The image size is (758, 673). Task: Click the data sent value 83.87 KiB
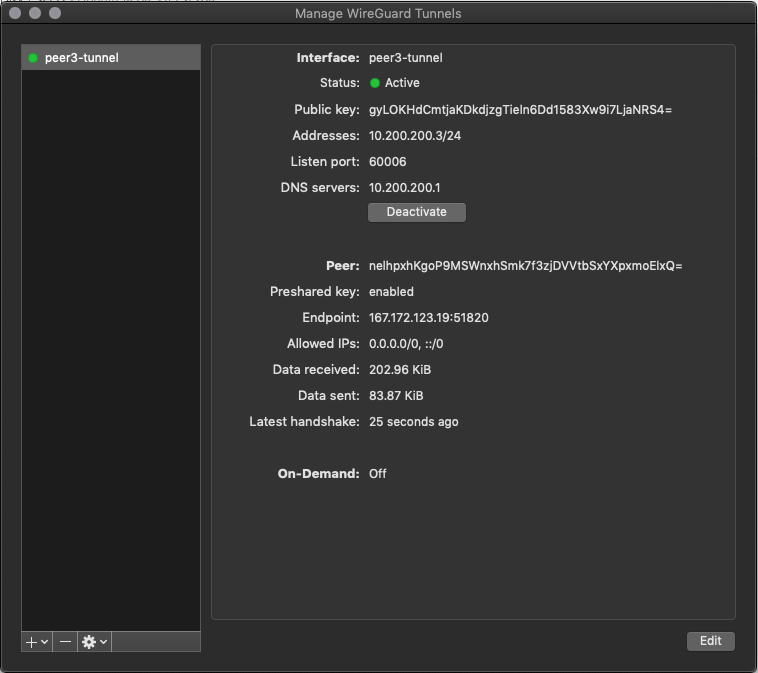point(396,395)
